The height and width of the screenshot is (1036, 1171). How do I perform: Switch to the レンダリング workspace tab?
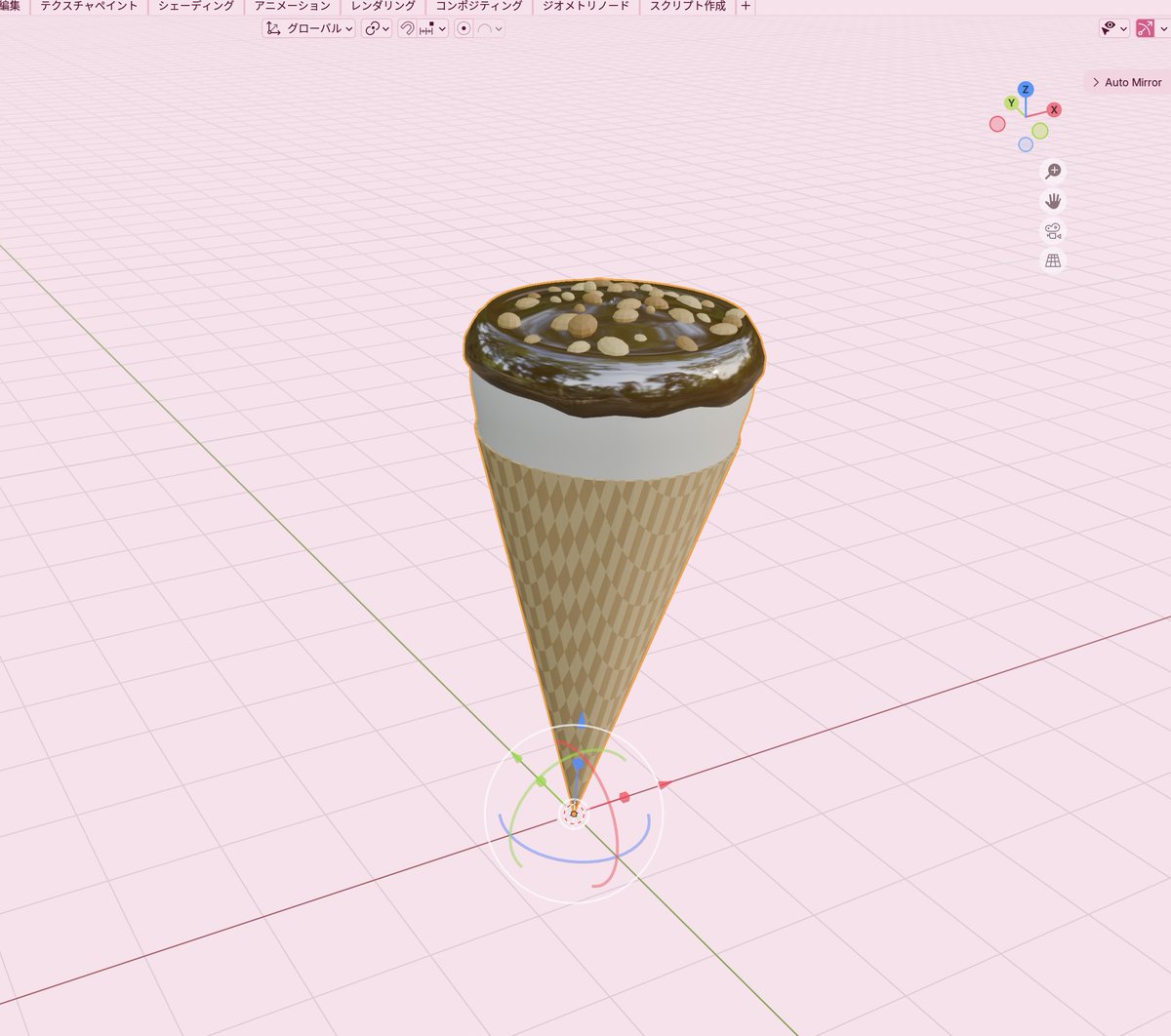click(384, 6)
